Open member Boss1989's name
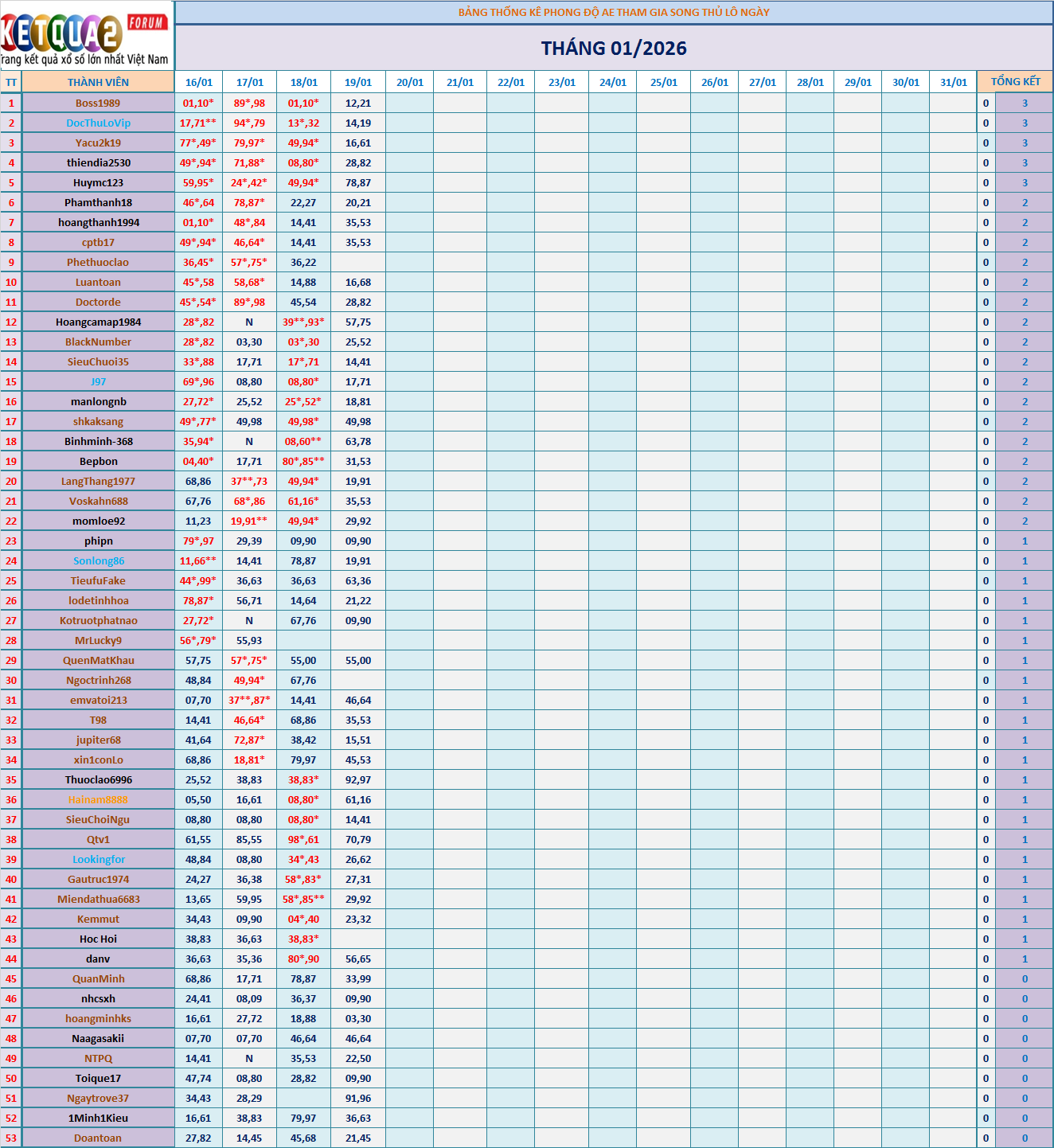Screen dimensions: 1054x1148 coord(98,103)
